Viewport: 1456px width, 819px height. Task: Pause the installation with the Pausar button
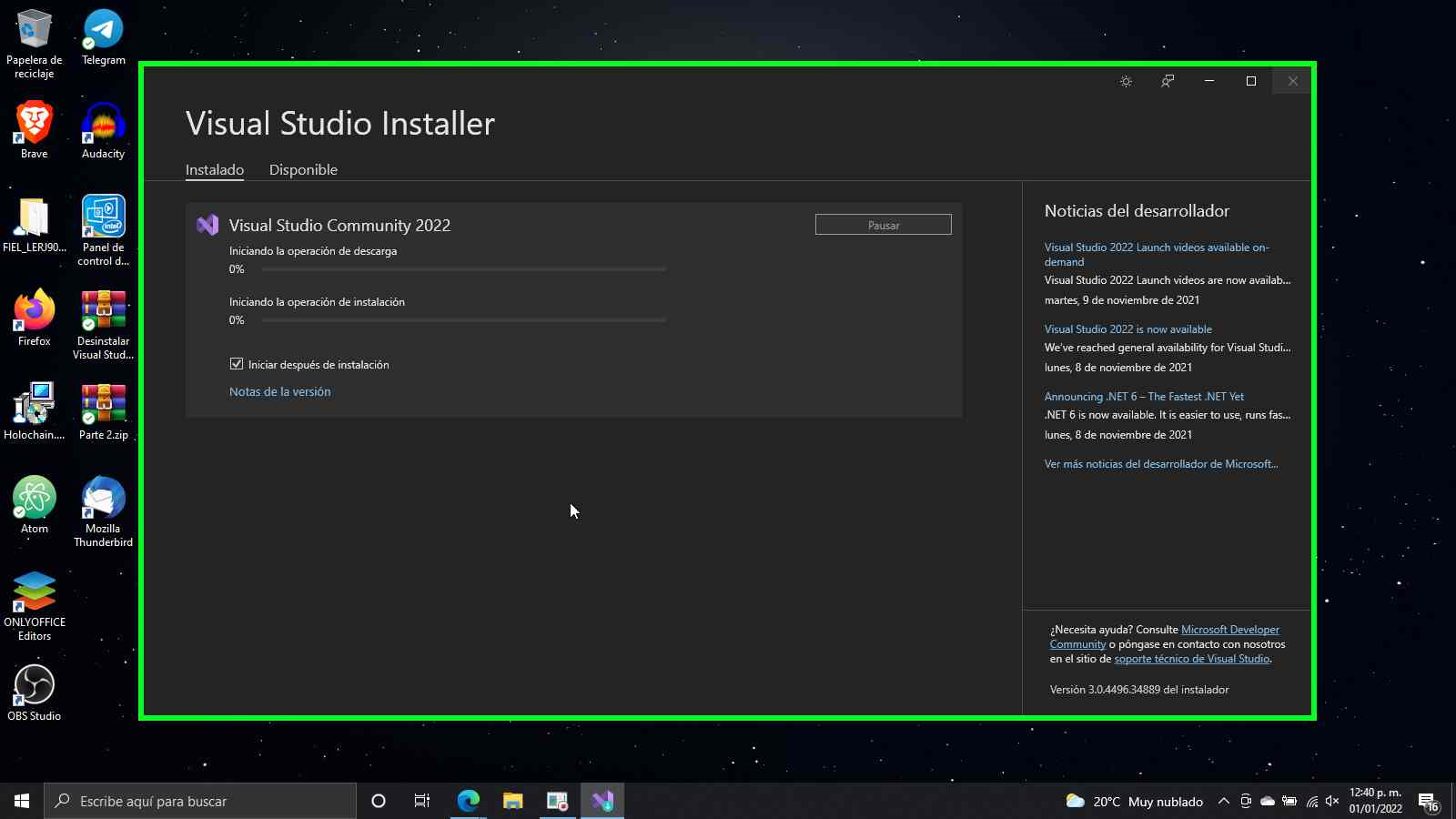tap(883, 224)
